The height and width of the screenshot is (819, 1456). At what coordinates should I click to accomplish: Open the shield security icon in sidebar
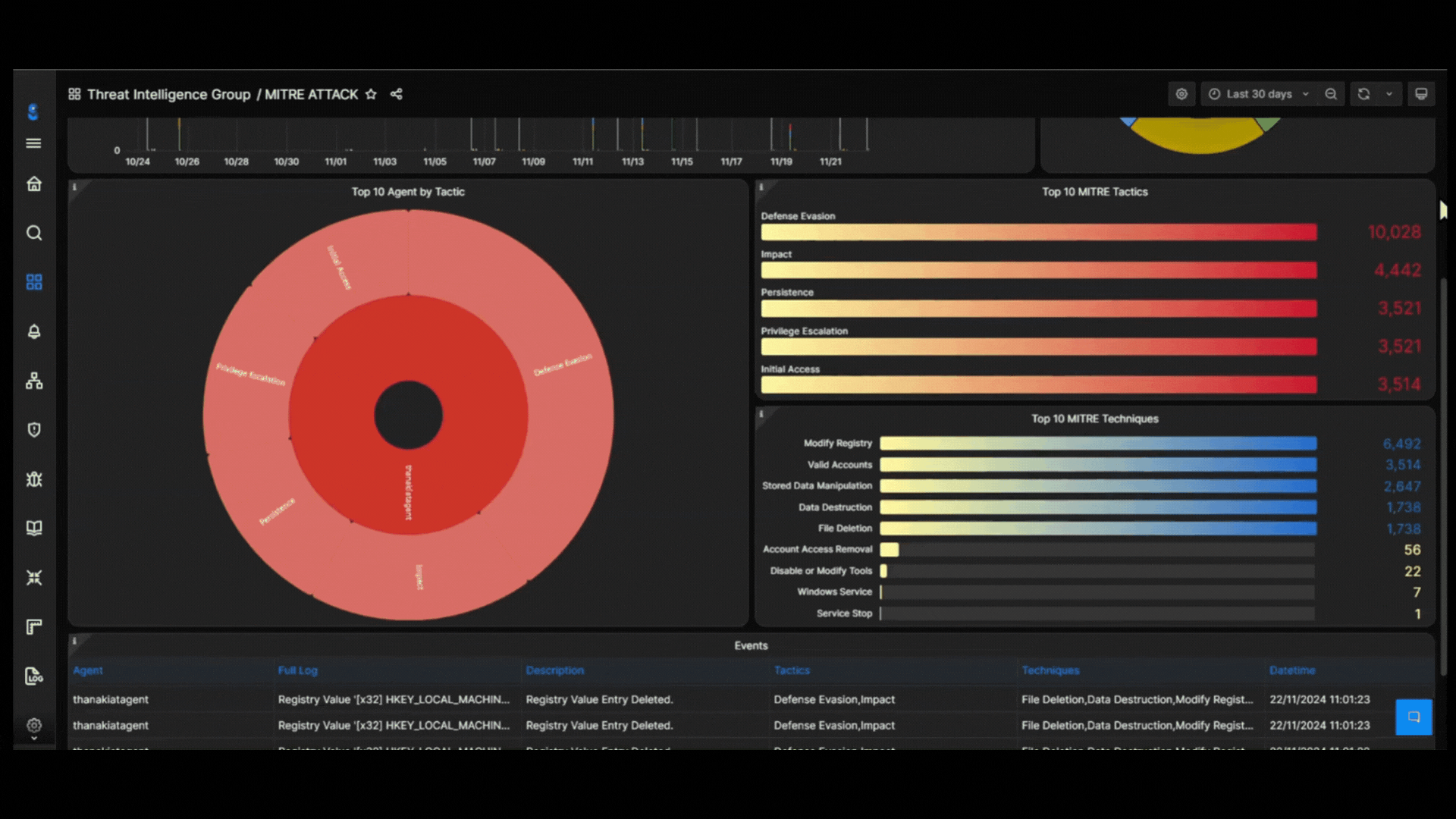coord(34,430)
